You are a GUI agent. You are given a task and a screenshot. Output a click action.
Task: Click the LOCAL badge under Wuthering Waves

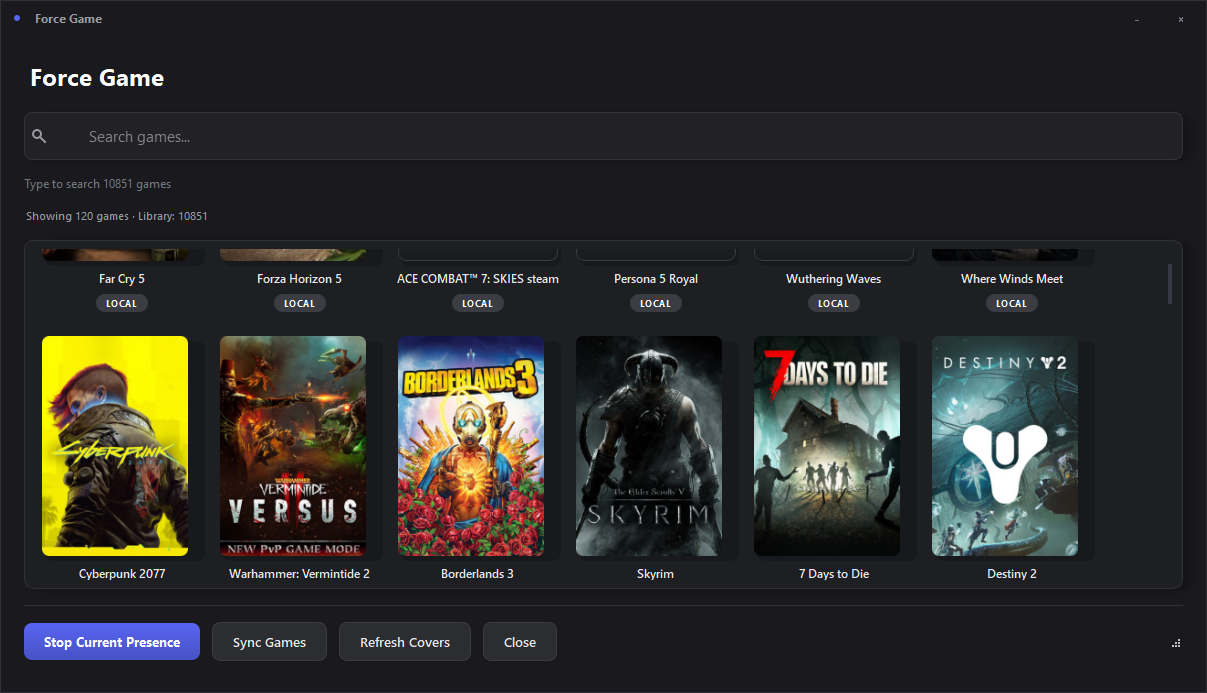(834, 303)
